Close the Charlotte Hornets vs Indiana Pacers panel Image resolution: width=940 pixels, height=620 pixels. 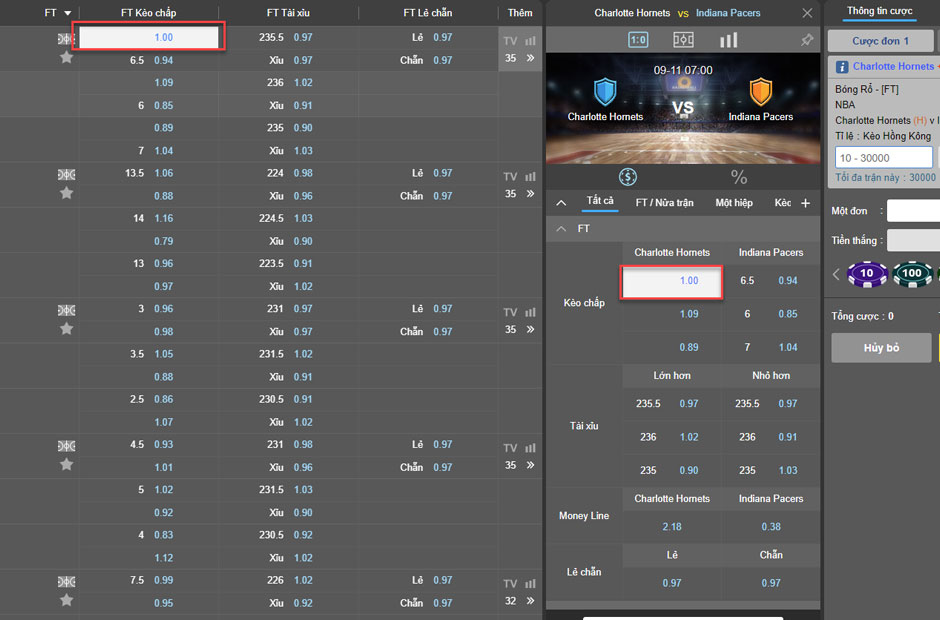(x=808, y=13)
